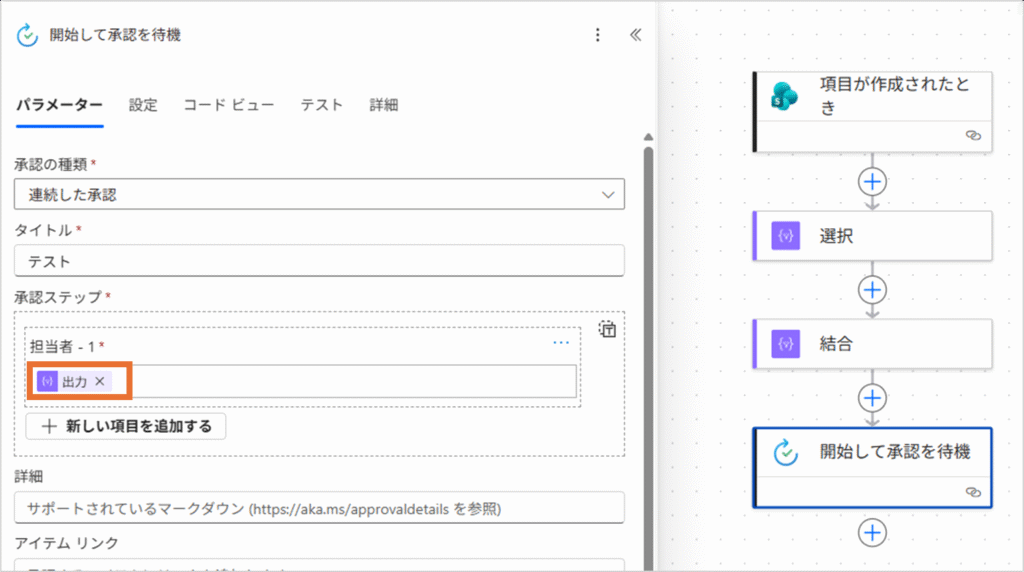Add step after 開始して承認を待機 card

tap(873, 532)
